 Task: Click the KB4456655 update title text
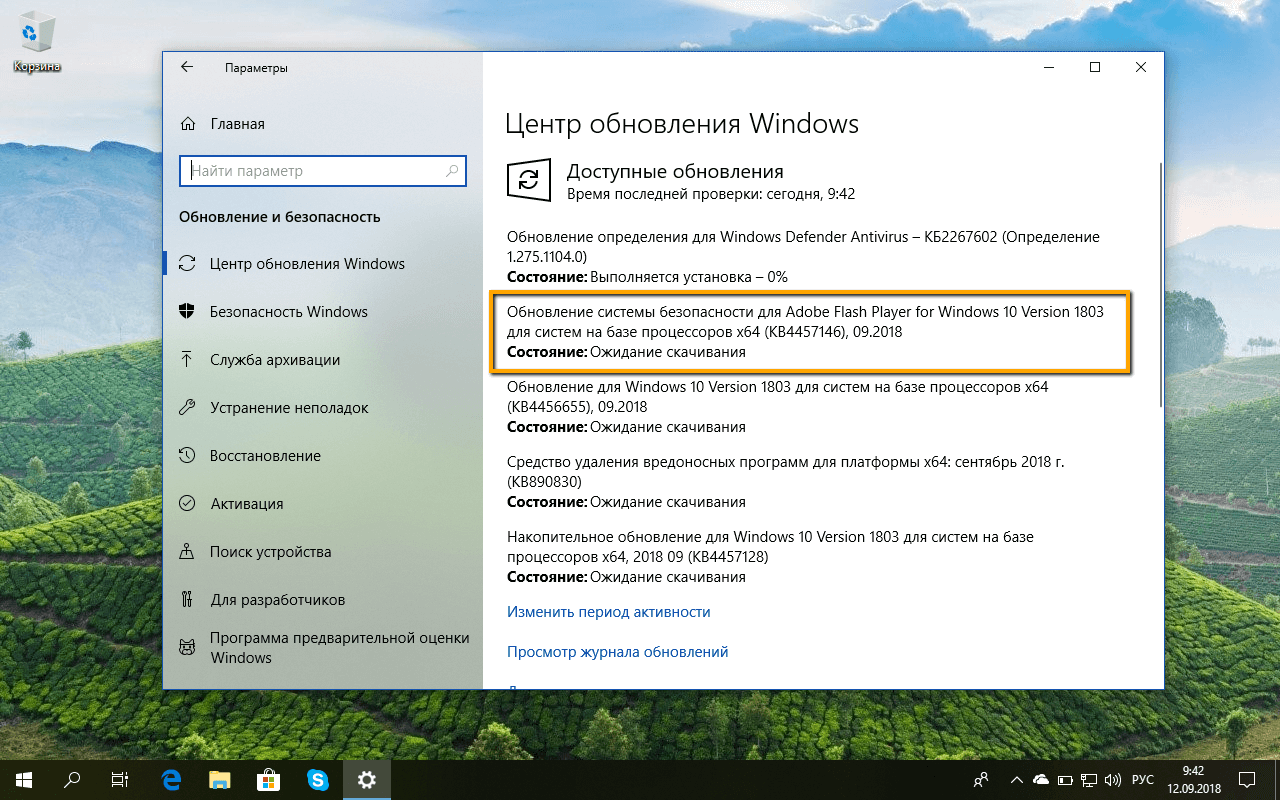pyautogui.click(x=777, y=396)
